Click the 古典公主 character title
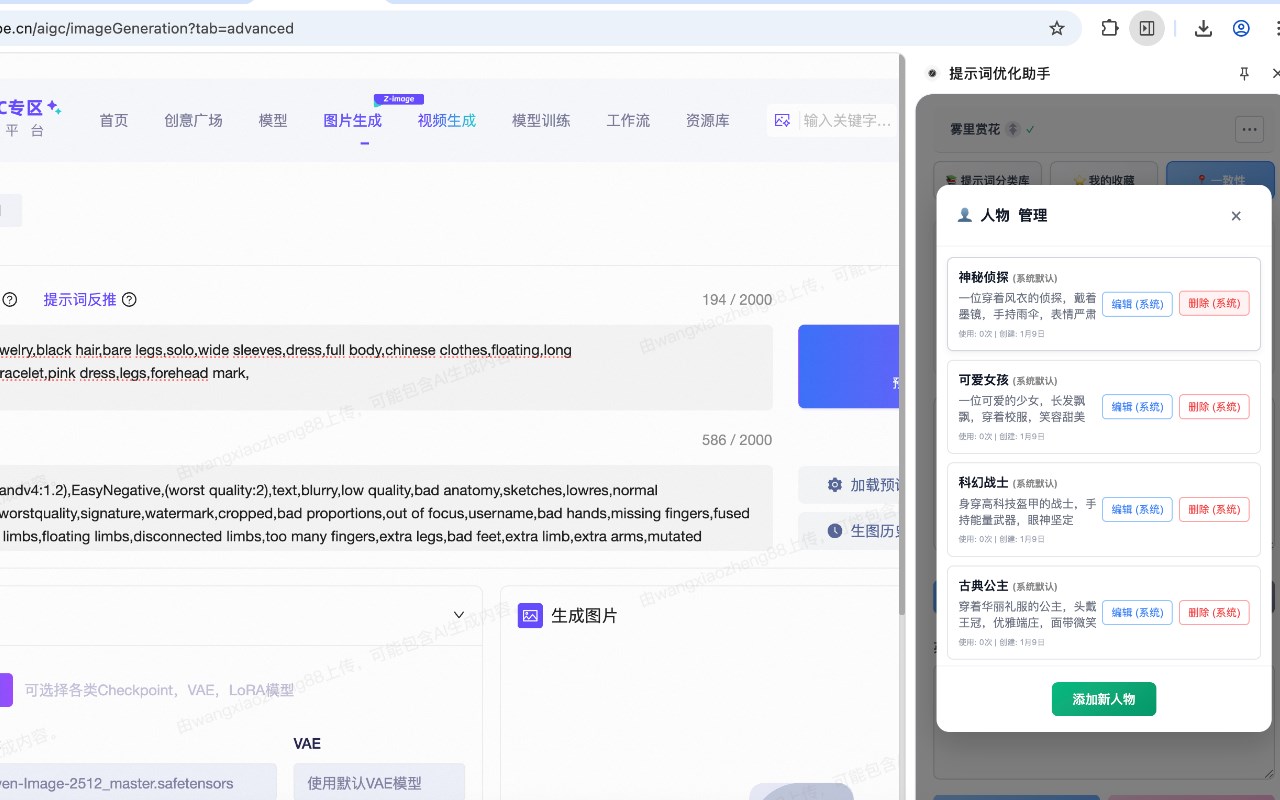 click(x=983, y=586)
